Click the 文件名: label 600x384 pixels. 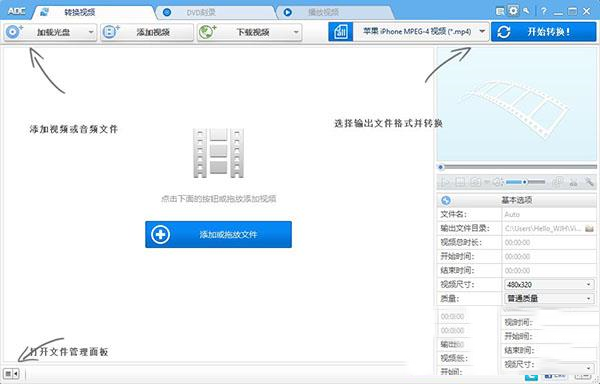453,215
